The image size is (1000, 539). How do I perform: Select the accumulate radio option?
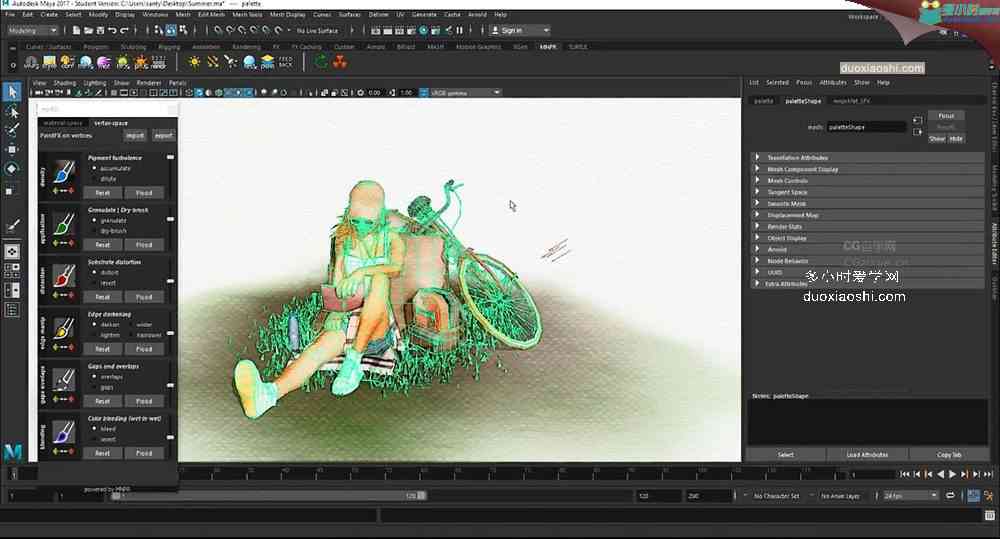click(x=96, y=168)
